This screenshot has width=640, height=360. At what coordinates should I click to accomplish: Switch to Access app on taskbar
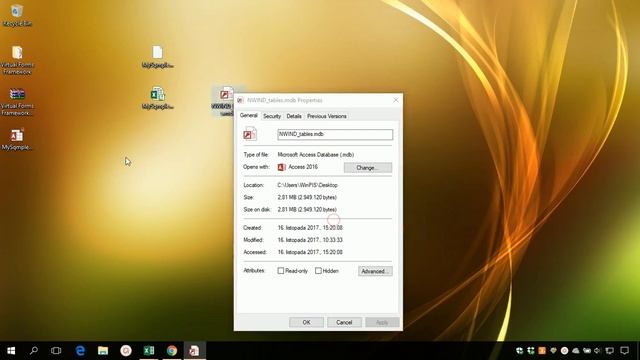pyautogui.click(x=194, y=350)
